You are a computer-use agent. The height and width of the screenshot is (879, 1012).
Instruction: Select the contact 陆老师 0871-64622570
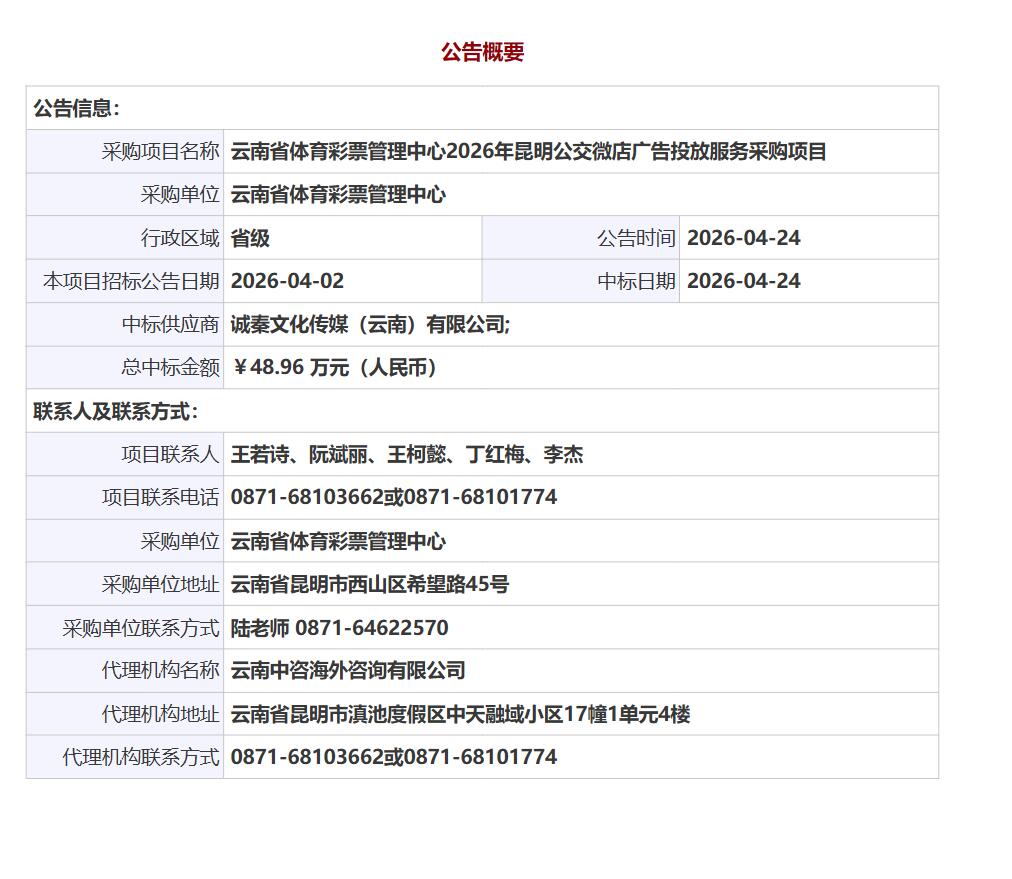coord(339,628)
